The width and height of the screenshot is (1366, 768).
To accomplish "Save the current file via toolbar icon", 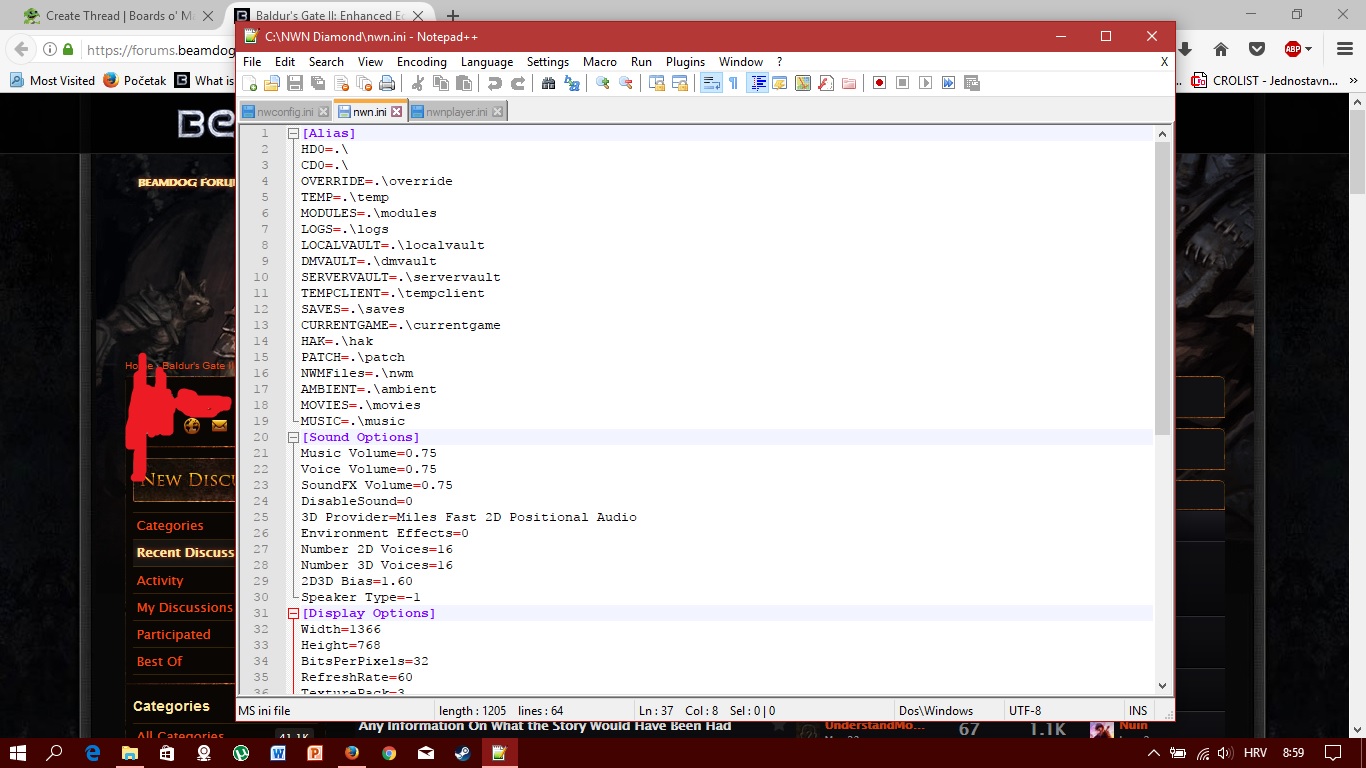I will tap(295, 83).
